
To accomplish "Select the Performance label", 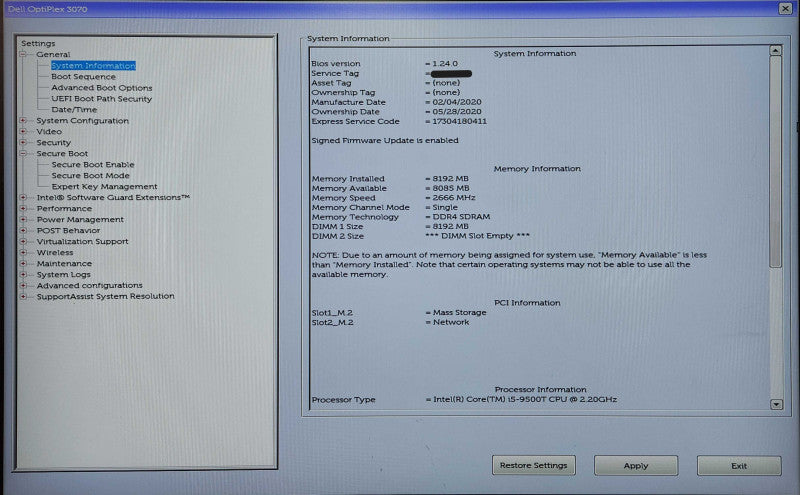I will [x=64, y=209].
